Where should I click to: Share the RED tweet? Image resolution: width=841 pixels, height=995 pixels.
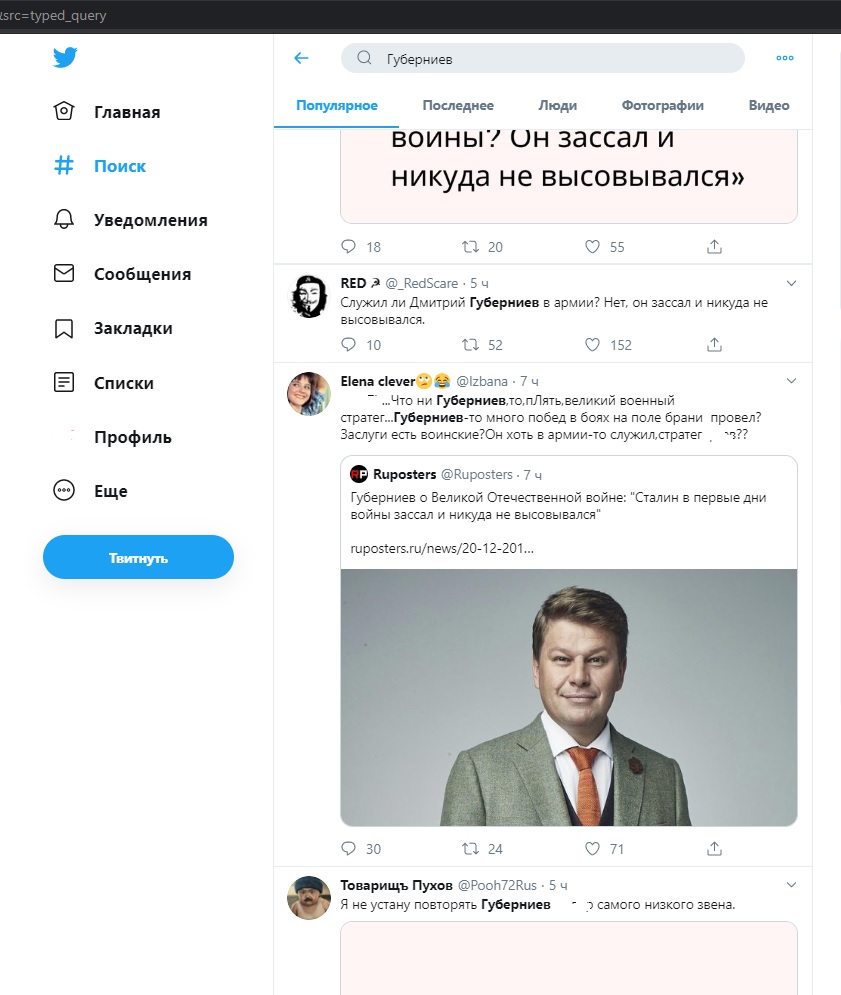tap(714, 345)
